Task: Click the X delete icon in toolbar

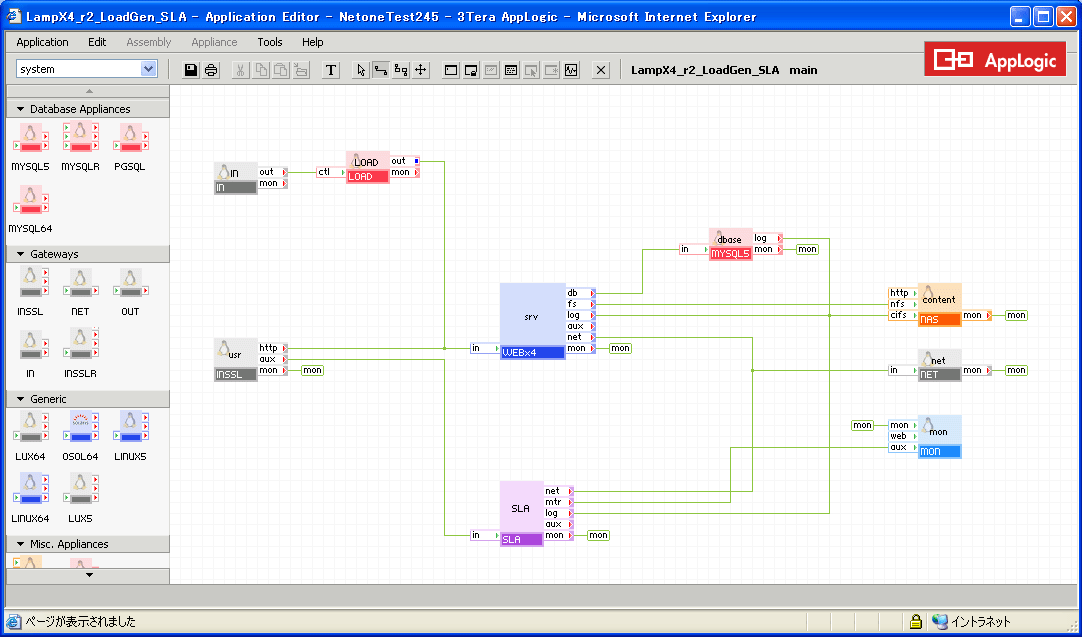Action: [601, 70]
